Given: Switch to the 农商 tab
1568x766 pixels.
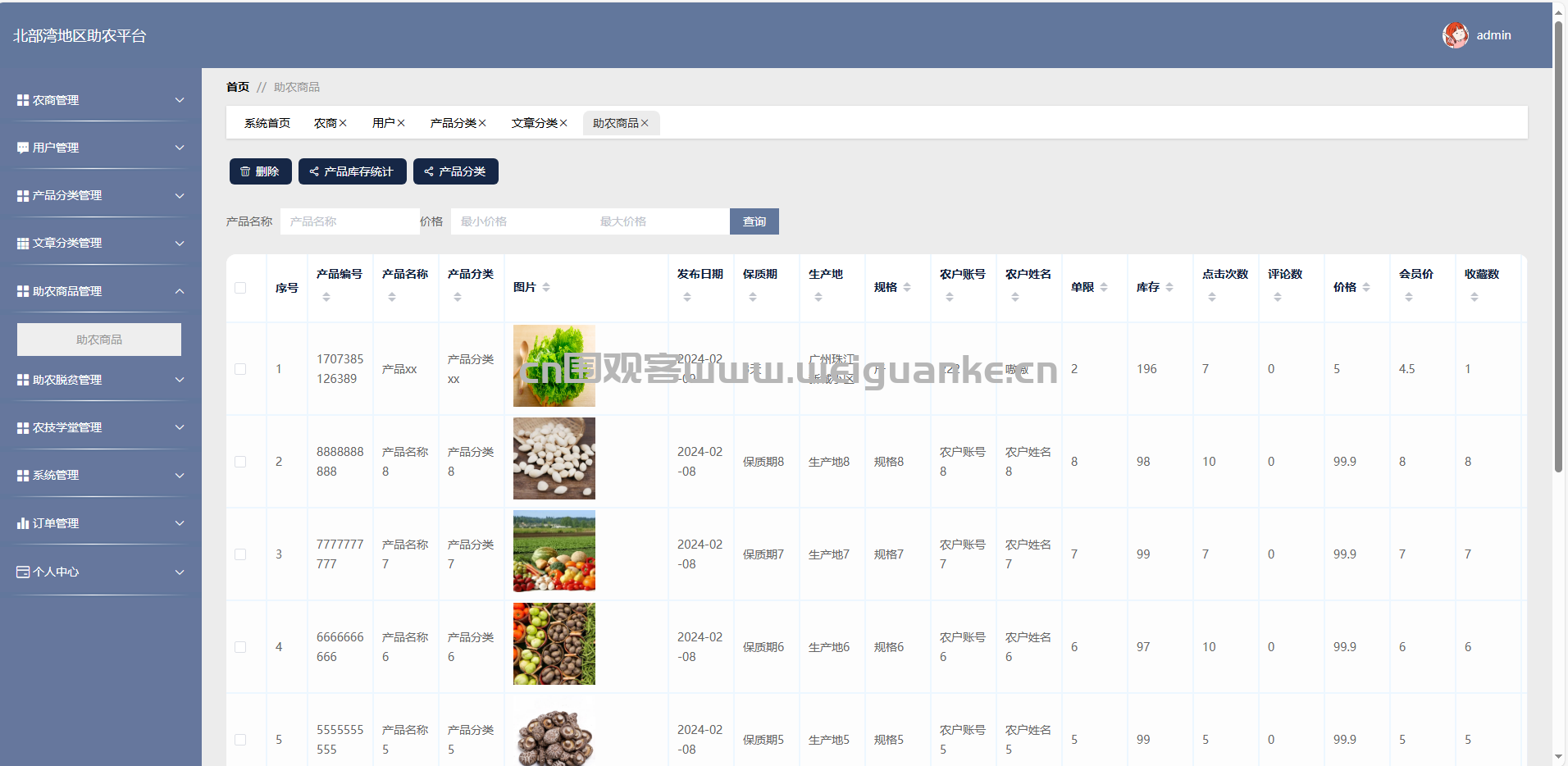Looking at the screenshot, I should coord(326,123).
